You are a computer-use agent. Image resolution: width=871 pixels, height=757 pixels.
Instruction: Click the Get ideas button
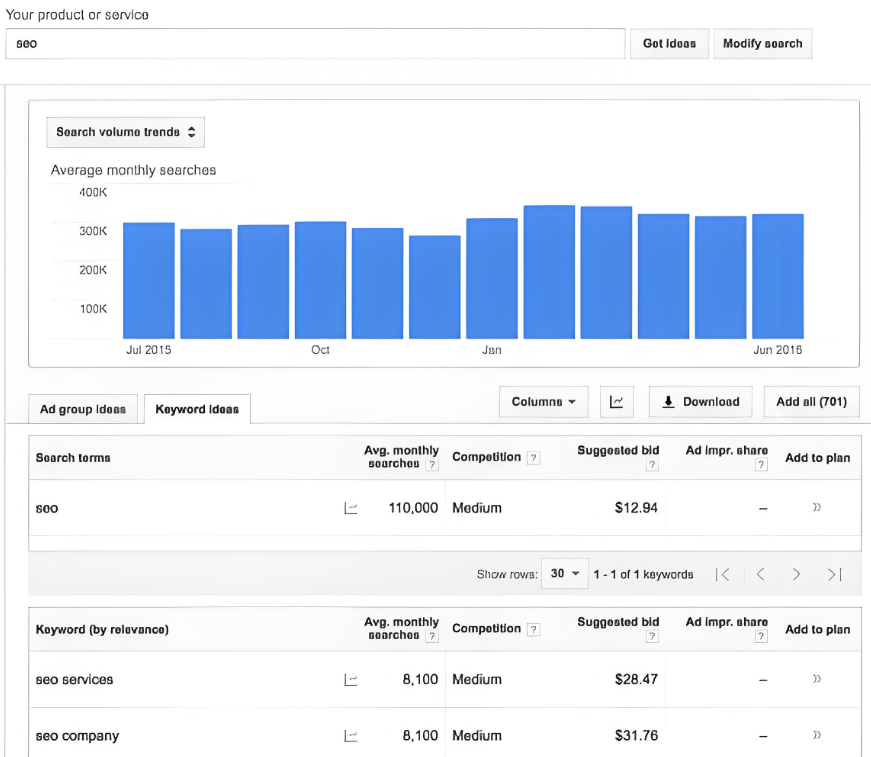pyautogui.click(x=669, y=44)
